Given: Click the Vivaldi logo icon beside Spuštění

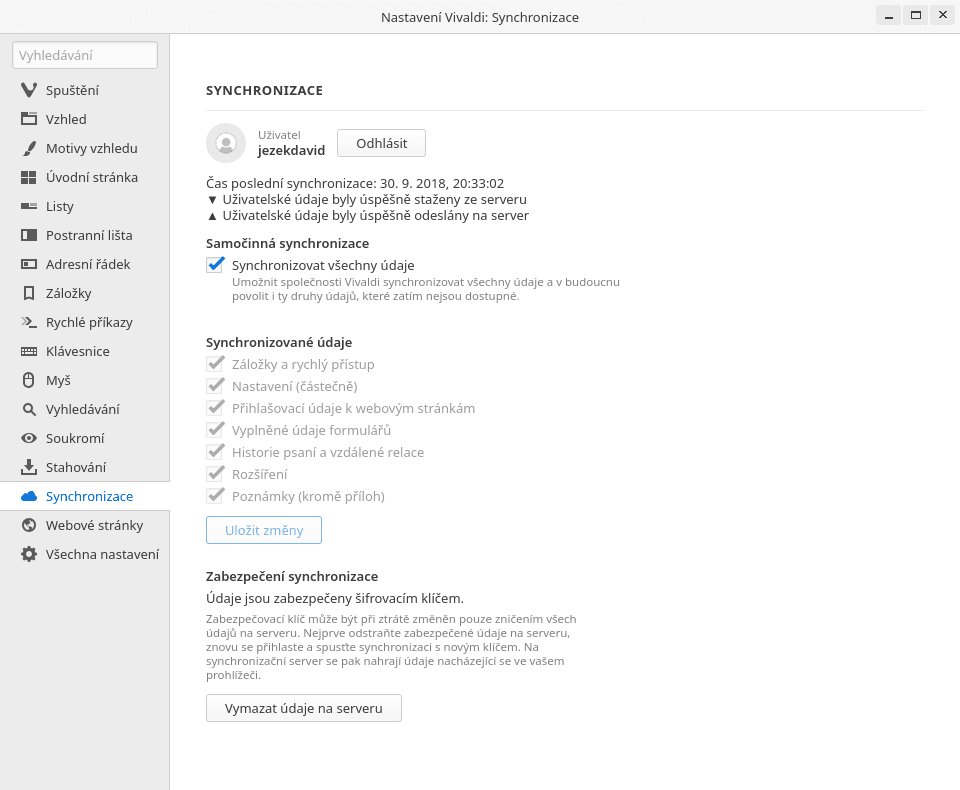Looking at the screenshot, I should point(29,90).
